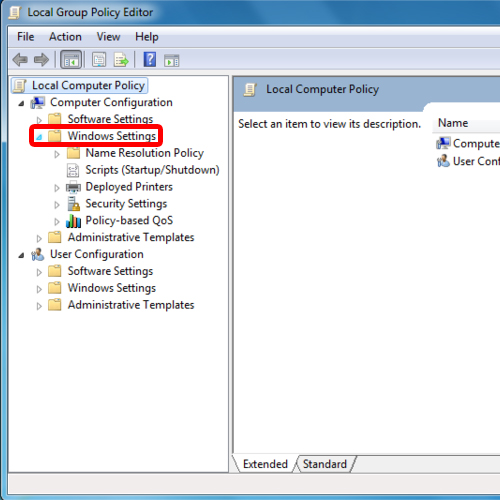Expand Security Settings tree arrow
Screen dimensions: 500x500
pos(57,205)
